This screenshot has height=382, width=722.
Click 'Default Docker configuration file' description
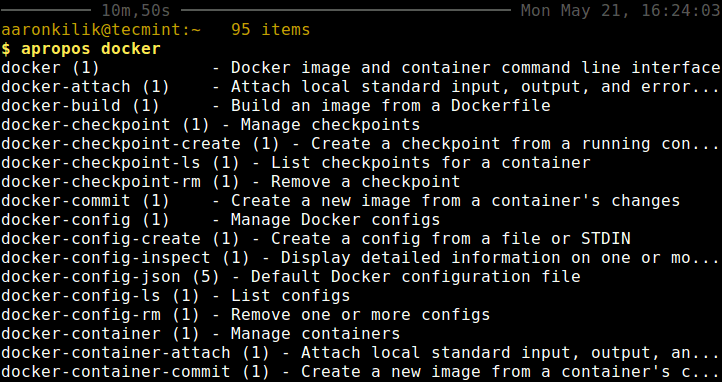point(416,277)
